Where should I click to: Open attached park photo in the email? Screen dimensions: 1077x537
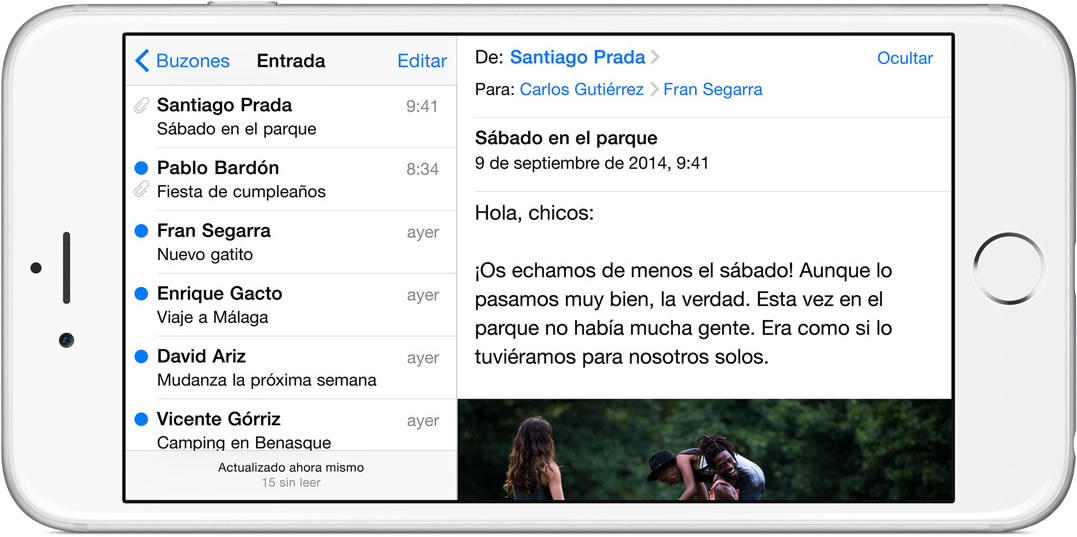(705, 450)
